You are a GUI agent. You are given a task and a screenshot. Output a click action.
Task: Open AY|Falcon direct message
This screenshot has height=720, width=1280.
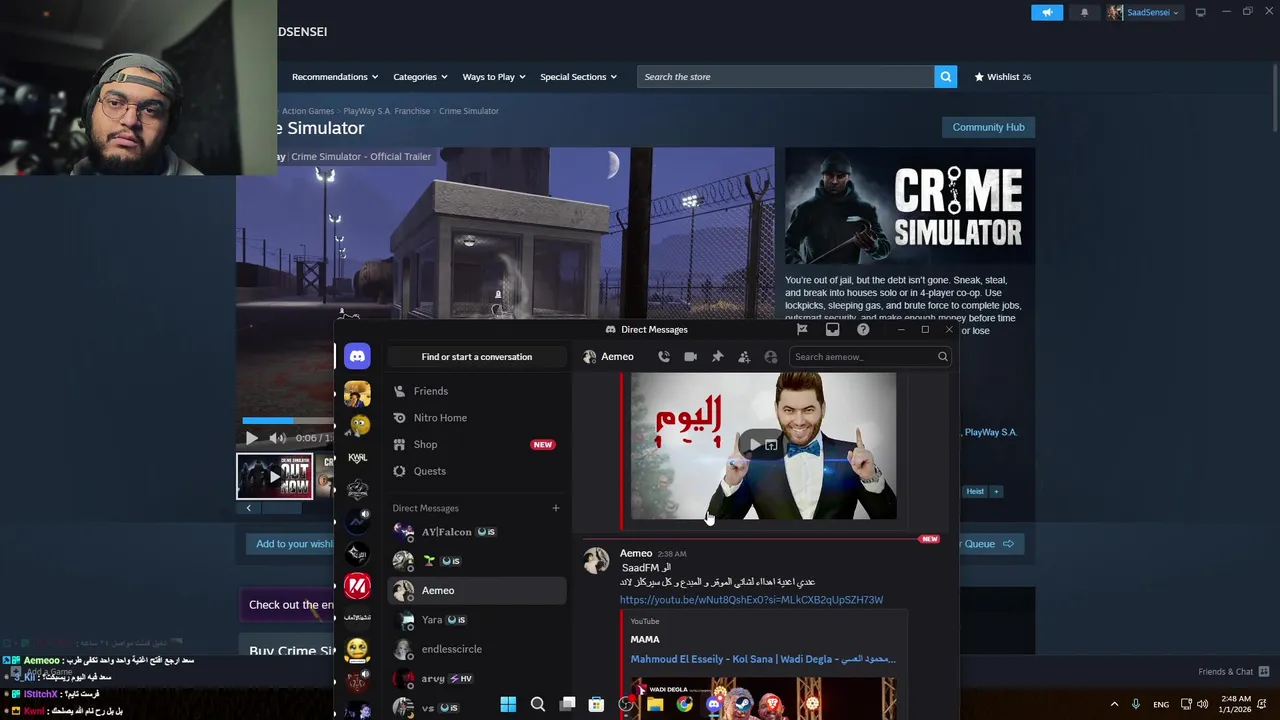point(476,532)
